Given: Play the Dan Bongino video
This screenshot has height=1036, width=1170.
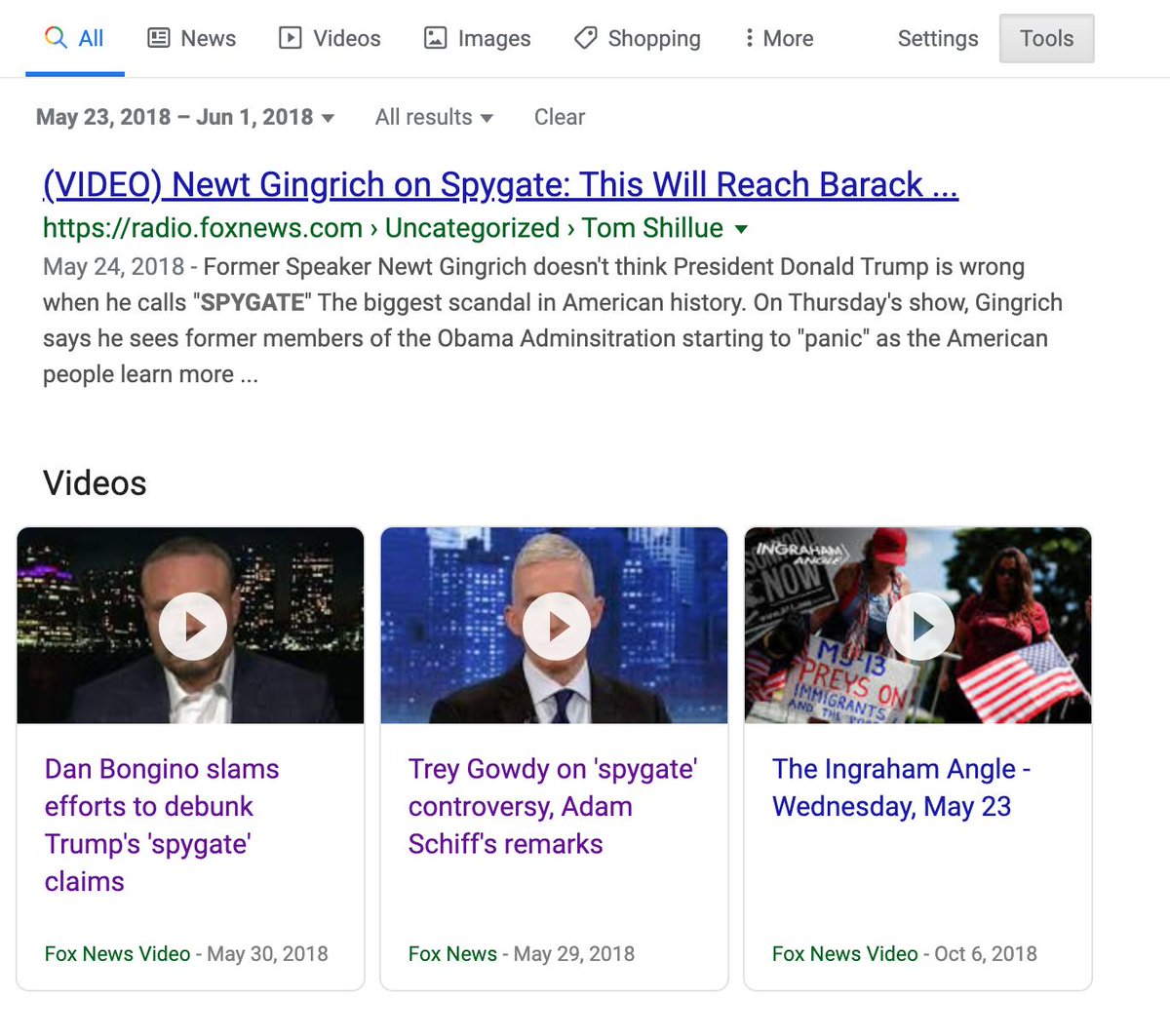Looking at the screenshot, I should point(193,626).
